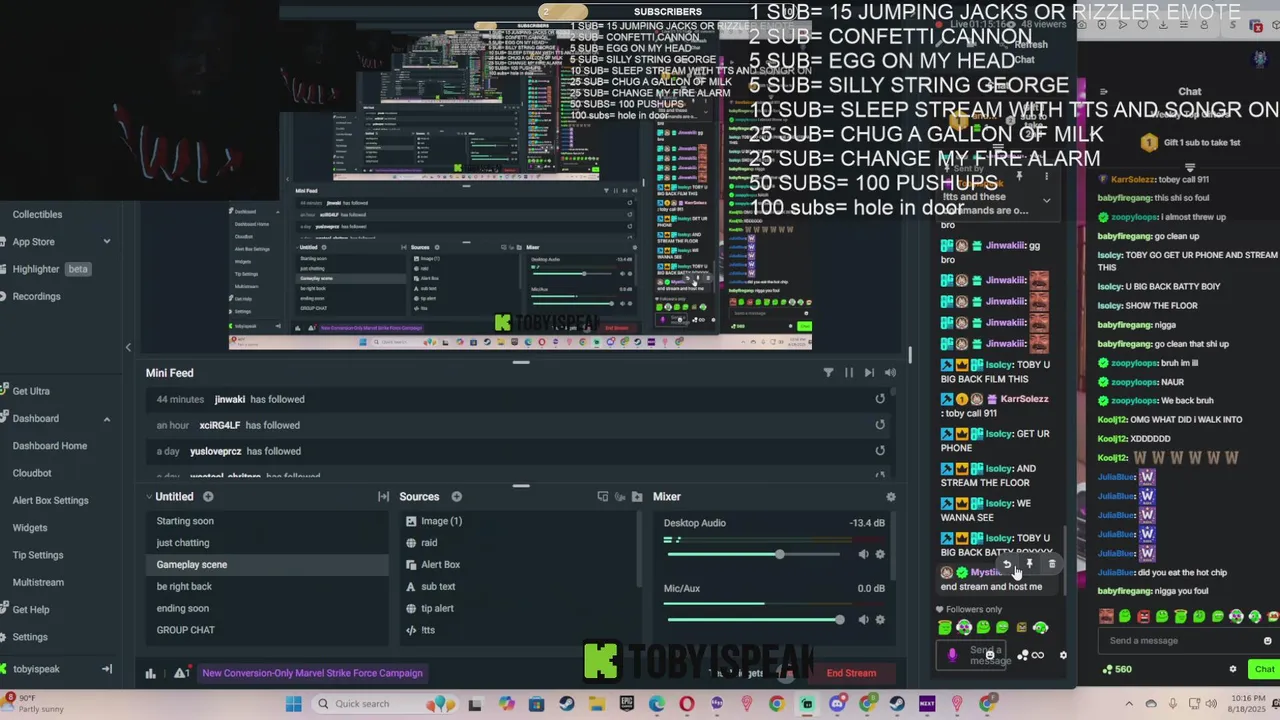Open Settings in the sidebar
The height and width of the screenshot is (720, 1280).
point(30,637)
